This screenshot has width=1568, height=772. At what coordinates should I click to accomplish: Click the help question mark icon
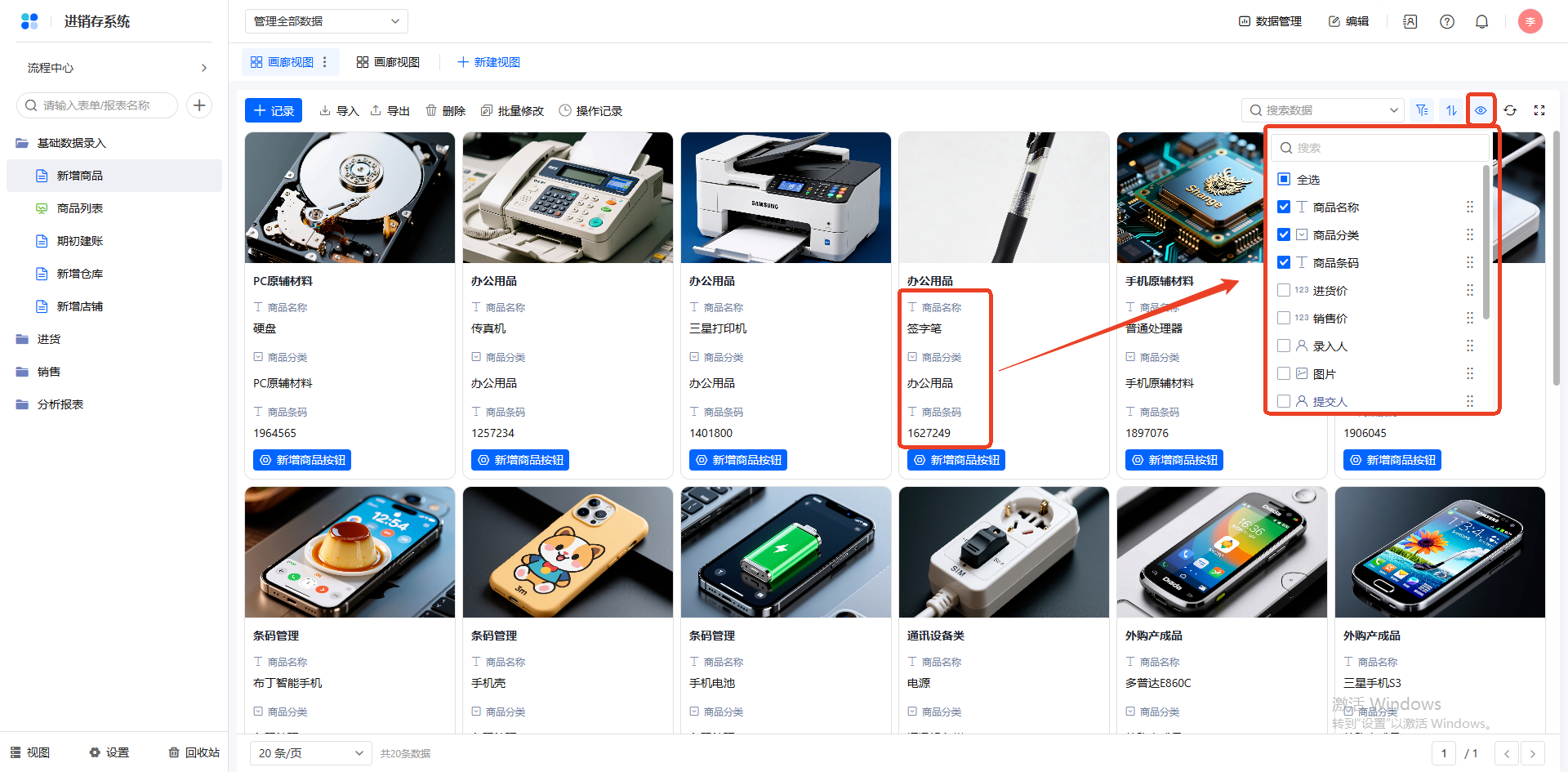pos(1446,21)
